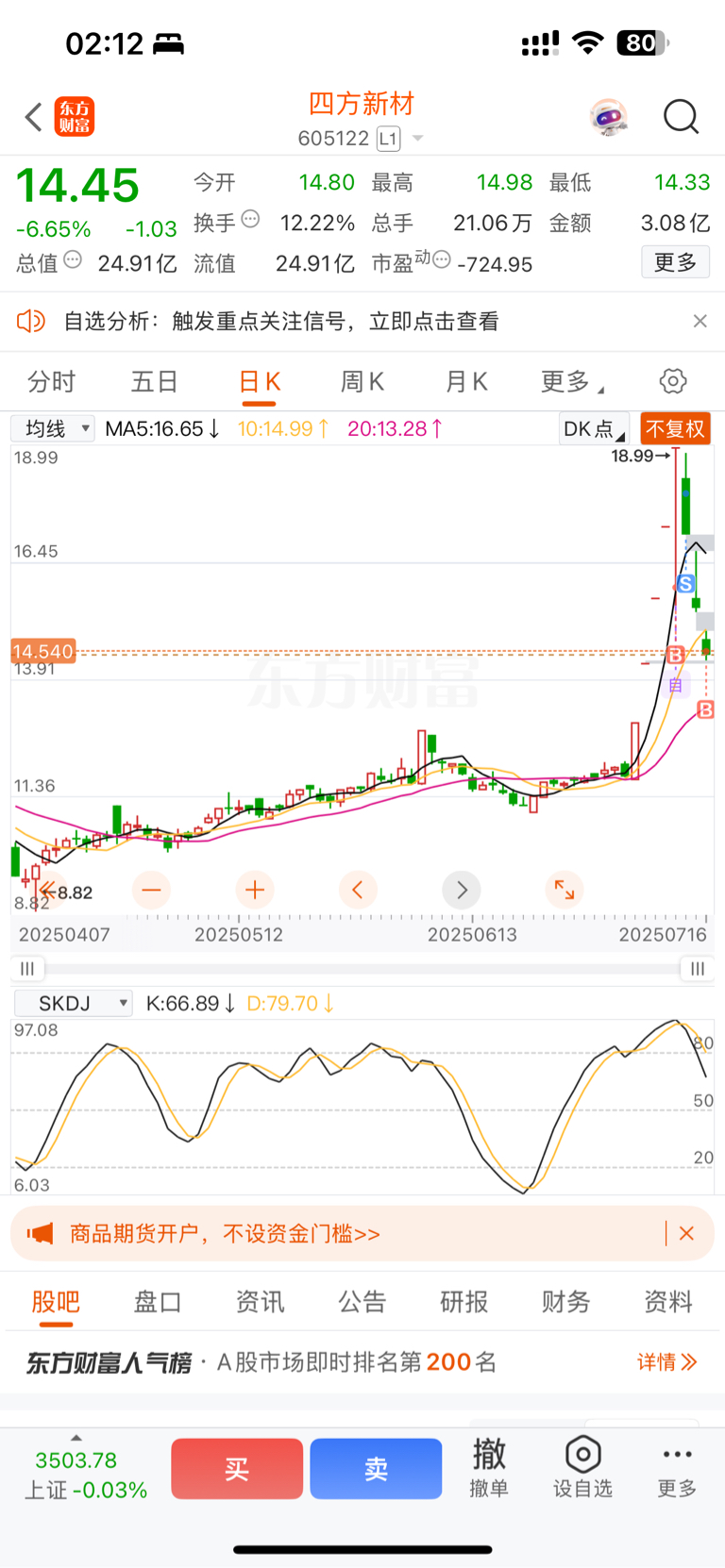
Task: Tap the search magnifier icon
Action: 681,117
